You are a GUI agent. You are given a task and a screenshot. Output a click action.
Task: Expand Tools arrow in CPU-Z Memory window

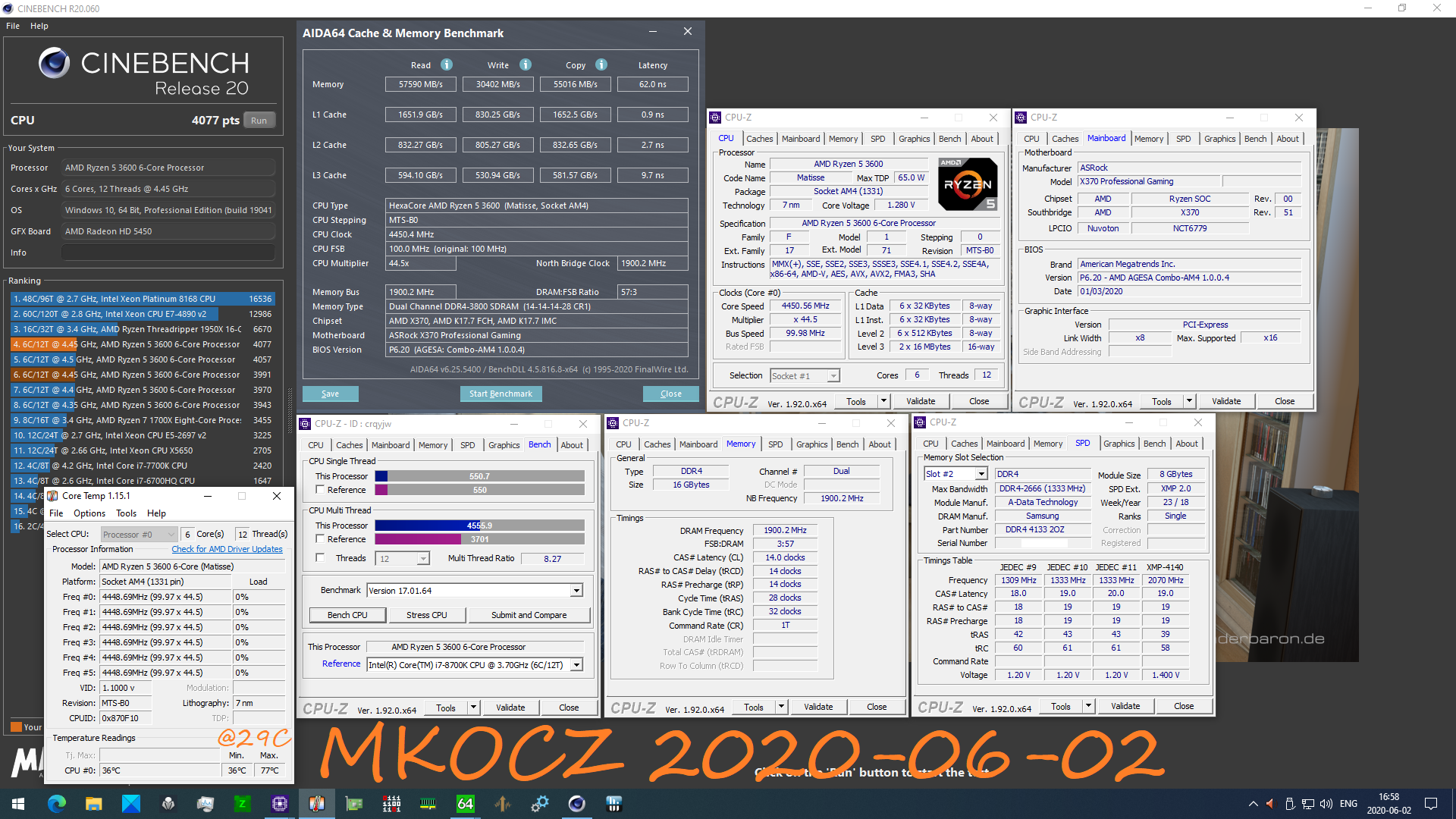pos(781,707)
